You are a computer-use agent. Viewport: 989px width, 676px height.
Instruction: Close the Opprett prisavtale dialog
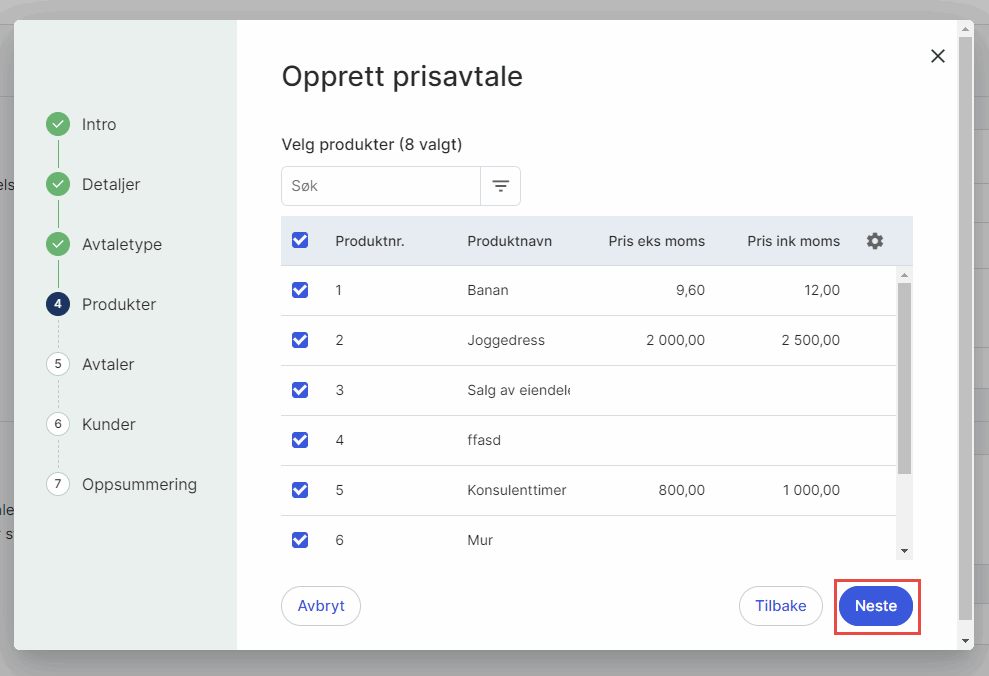(x=937, y=56)
